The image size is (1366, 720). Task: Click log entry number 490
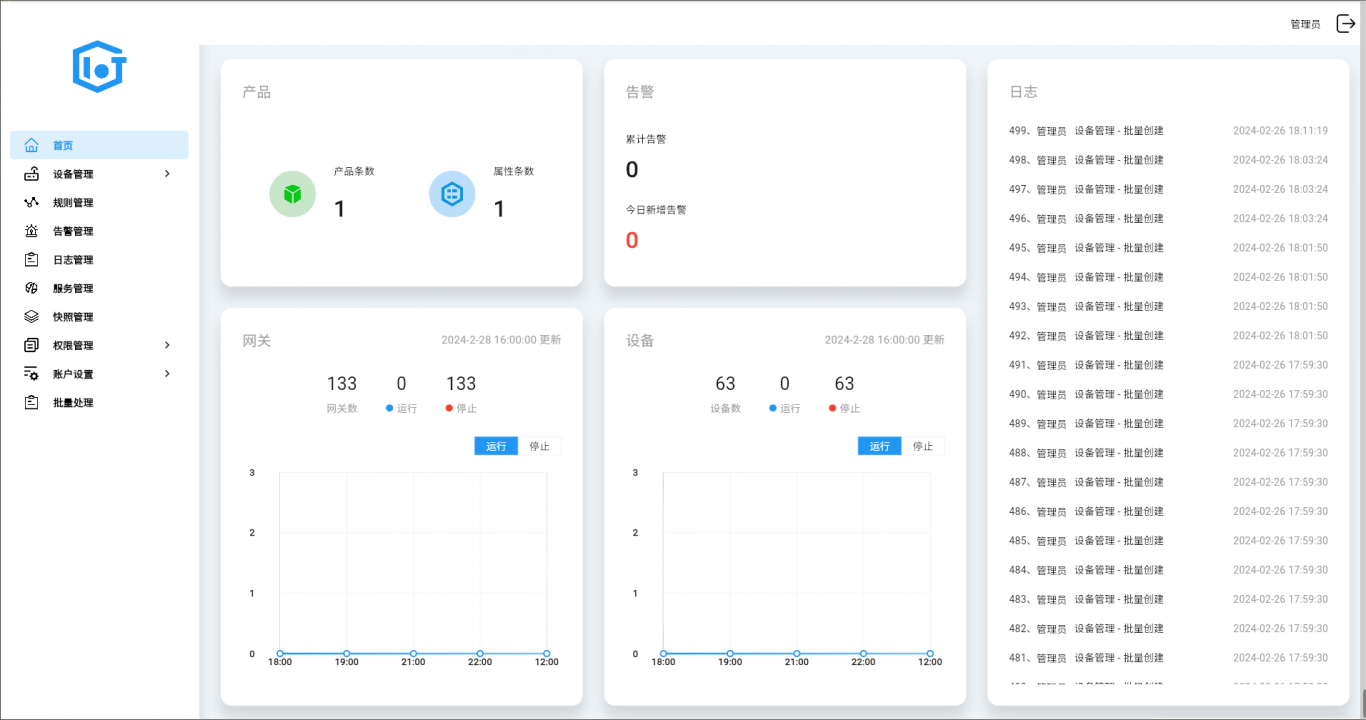(x=1169, y=394)
